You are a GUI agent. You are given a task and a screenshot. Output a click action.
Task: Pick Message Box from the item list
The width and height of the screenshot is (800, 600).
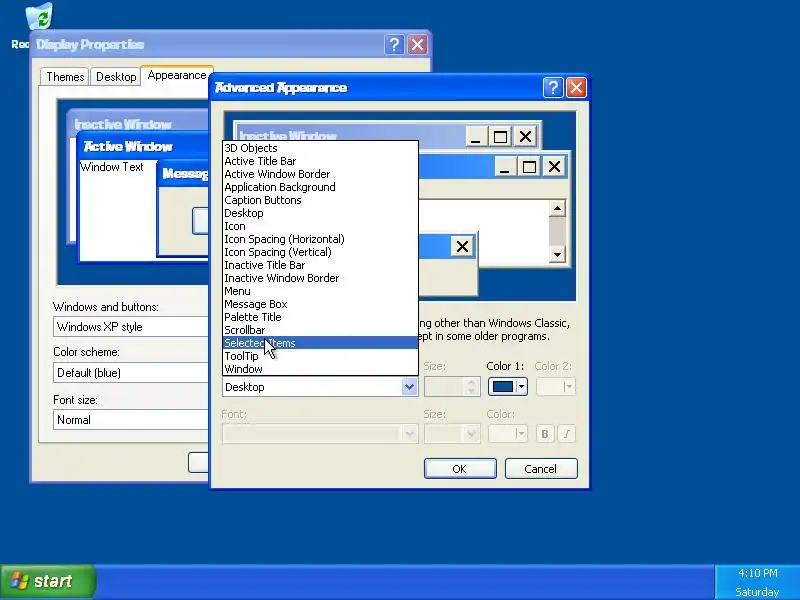pos(320,304)
